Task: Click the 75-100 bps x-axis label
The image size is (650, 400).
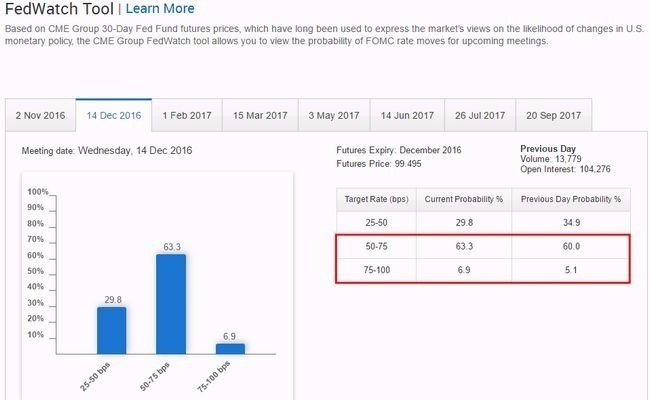Action: [213, 376]
